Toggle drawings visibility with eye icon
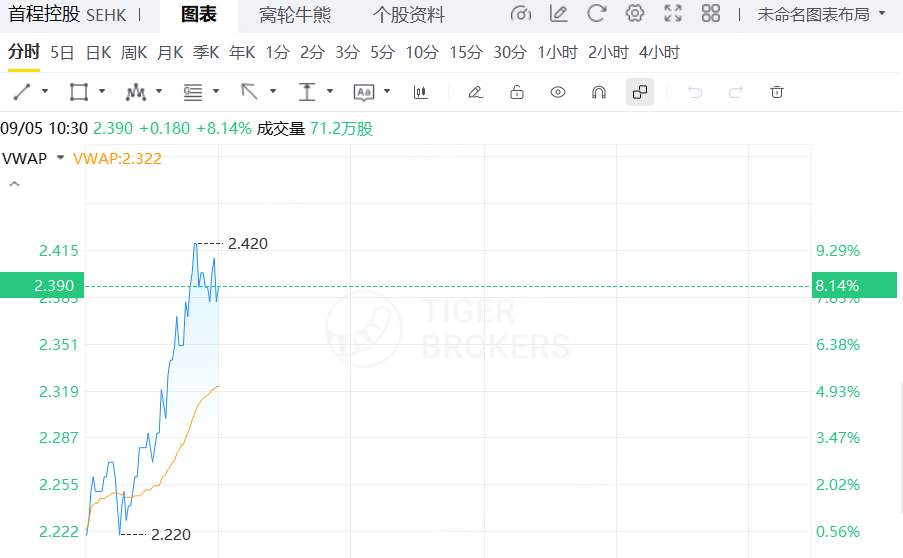 point(557,92)
